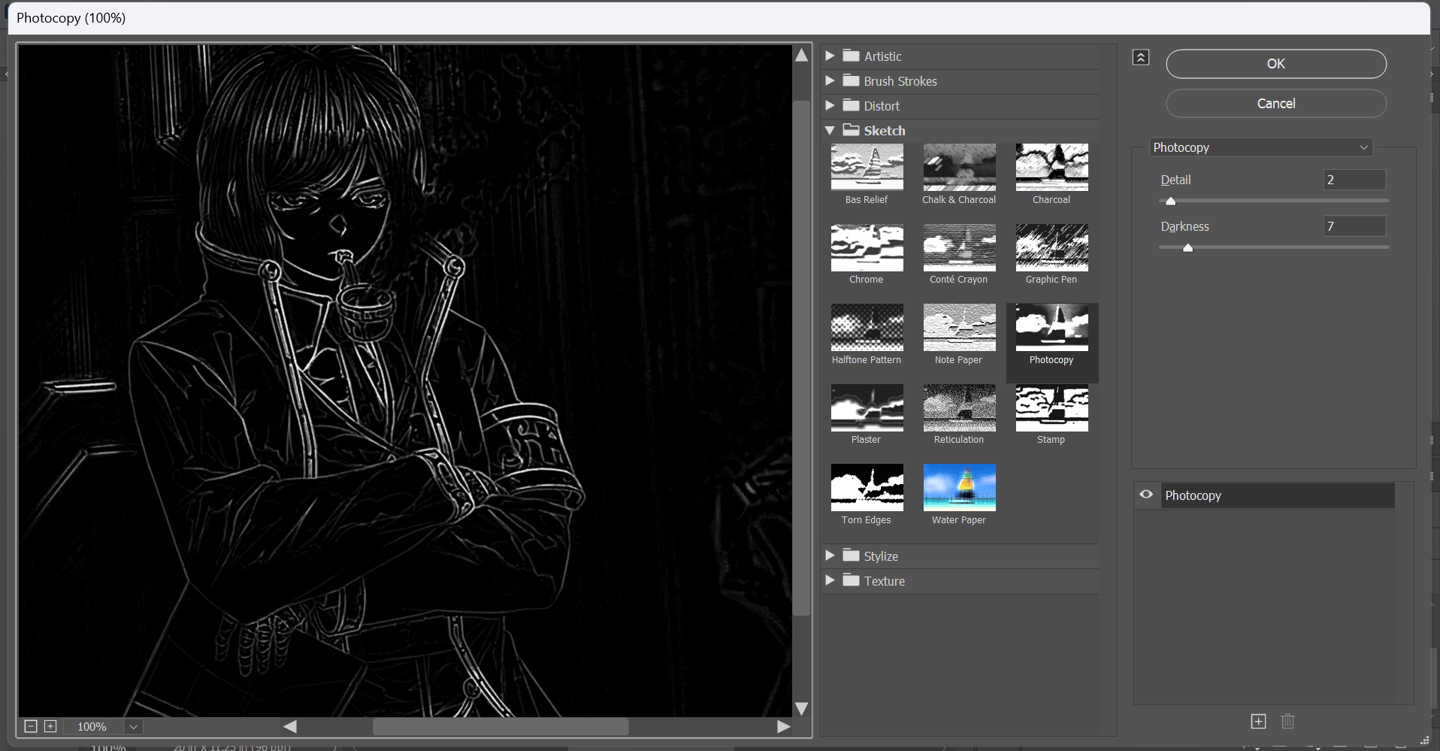1440x751 pixels.
Task: Expand the Artistic filter folder
Action: [x=830, y=56]
